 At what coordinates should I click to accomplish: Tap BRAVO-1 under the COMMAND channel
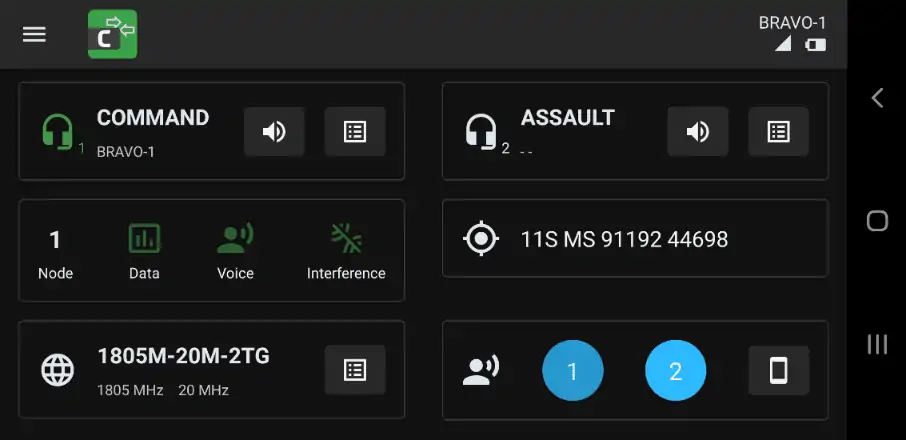pos(125,152)
